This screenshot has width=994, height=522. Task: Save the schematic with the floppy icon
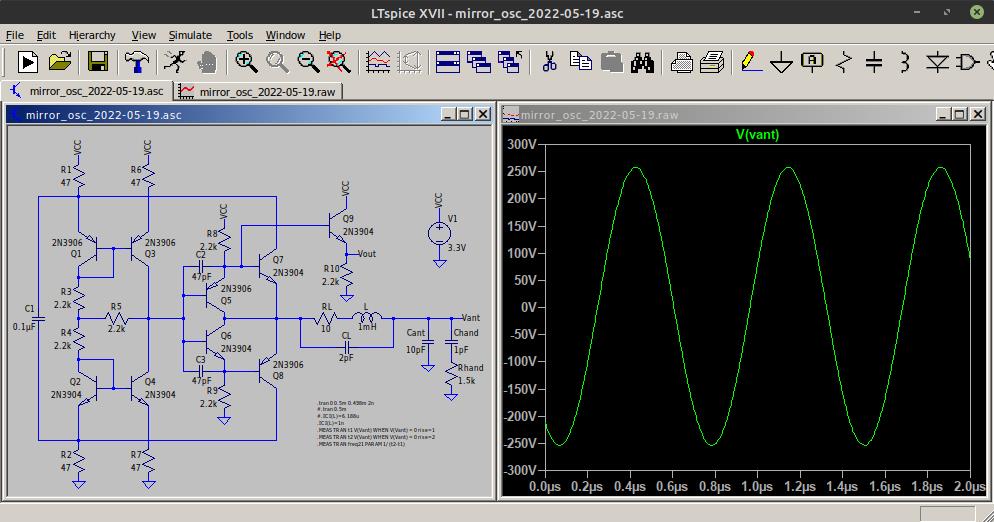pyautogui.click(x=97, y=62)
